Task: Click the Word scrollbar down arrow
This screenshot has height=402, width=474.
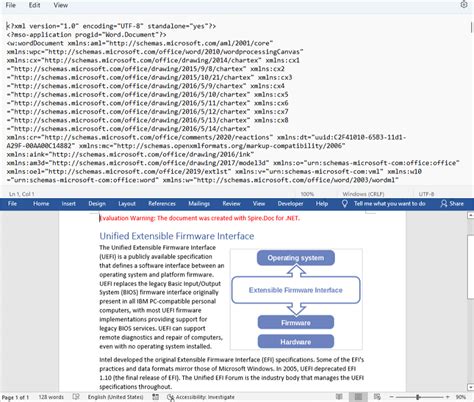Action: [x=471, y=387]
